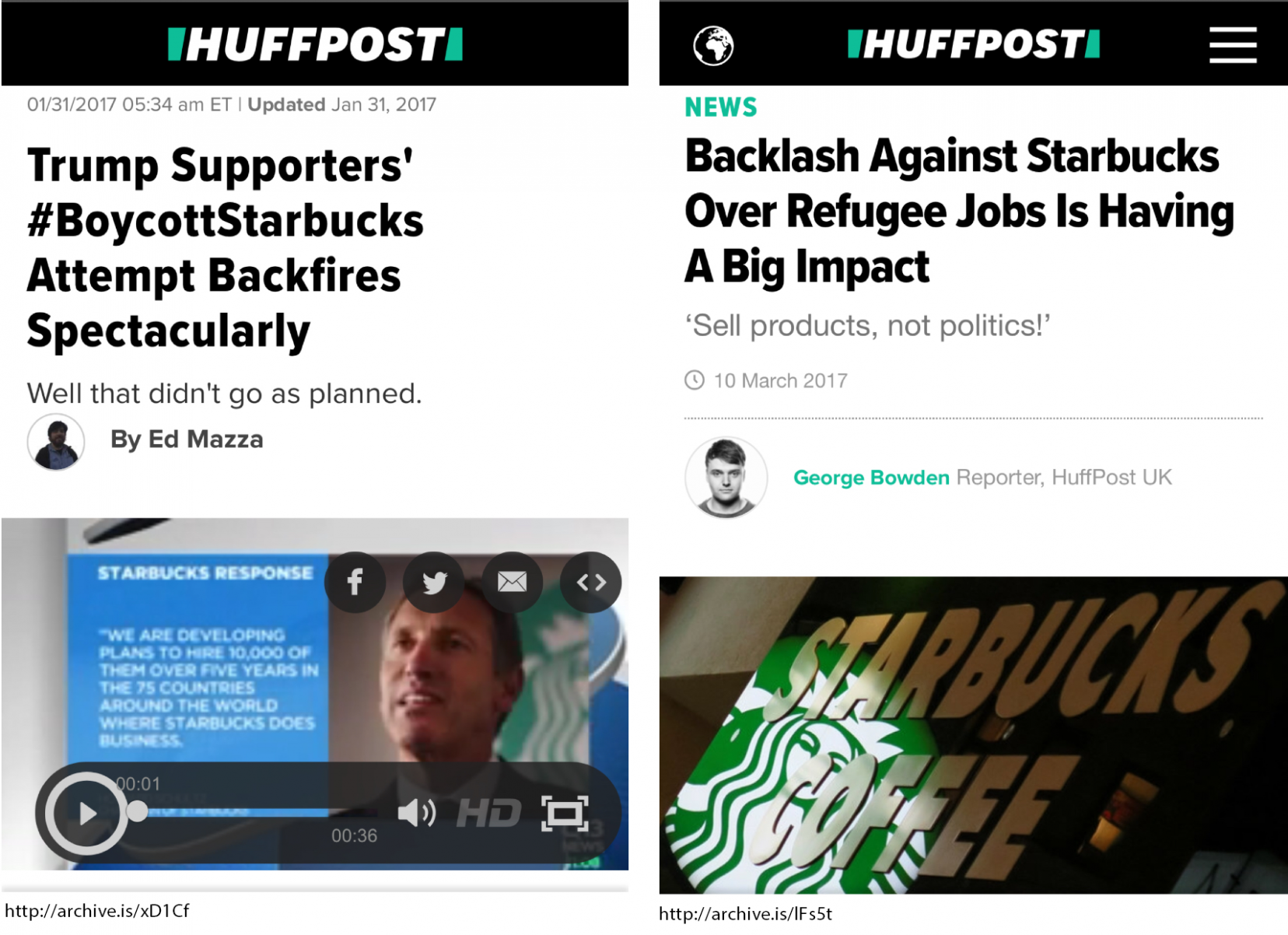Screen dimensions: 1288x935
Task: Click Ed Mazza's avatar photo
Action: click(x=56, y=442)
